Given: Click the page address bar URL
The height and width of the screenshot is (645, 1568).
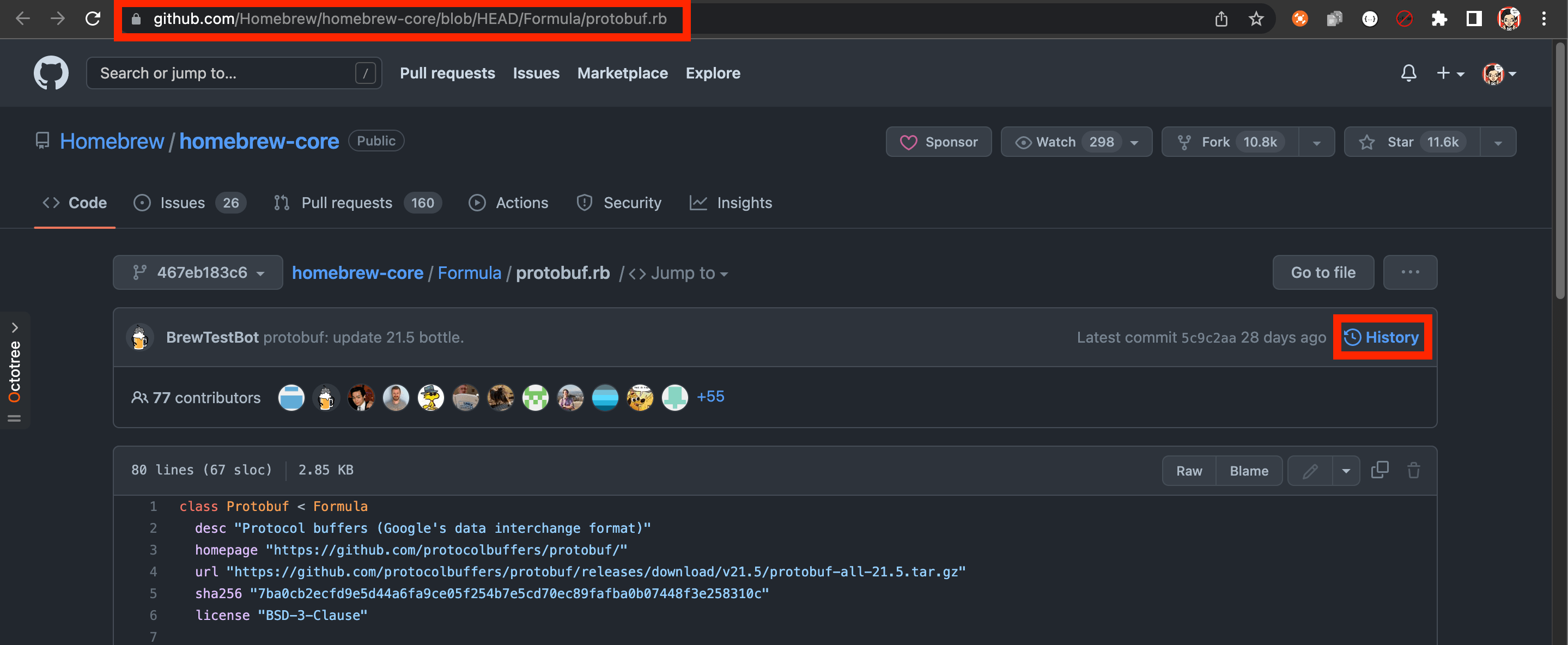Looking at the screenshot, I should [x=410, y=19].
